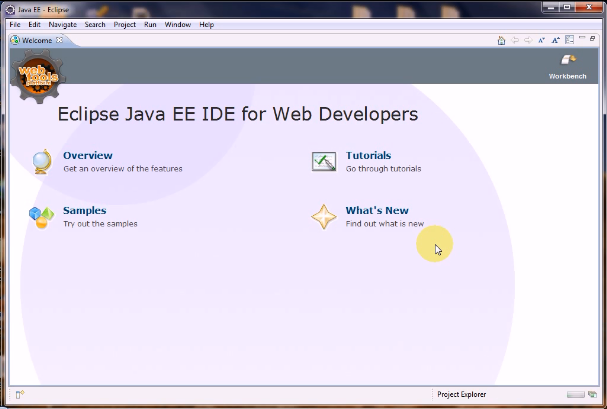The image size is (607, 409).
Task: Click the navigate back arrow in the Welcome toolbar
Action: [514, 40]
